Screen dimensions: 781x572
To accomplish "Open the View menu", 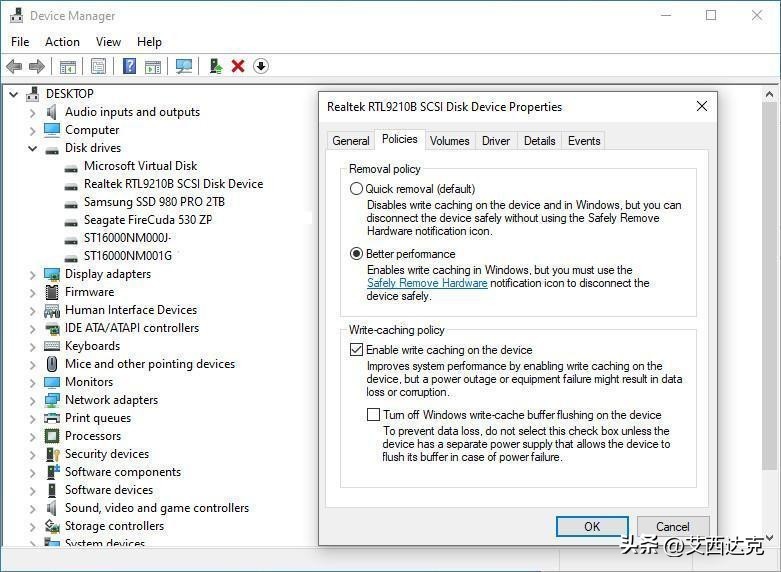I will (x=108, y=42).
